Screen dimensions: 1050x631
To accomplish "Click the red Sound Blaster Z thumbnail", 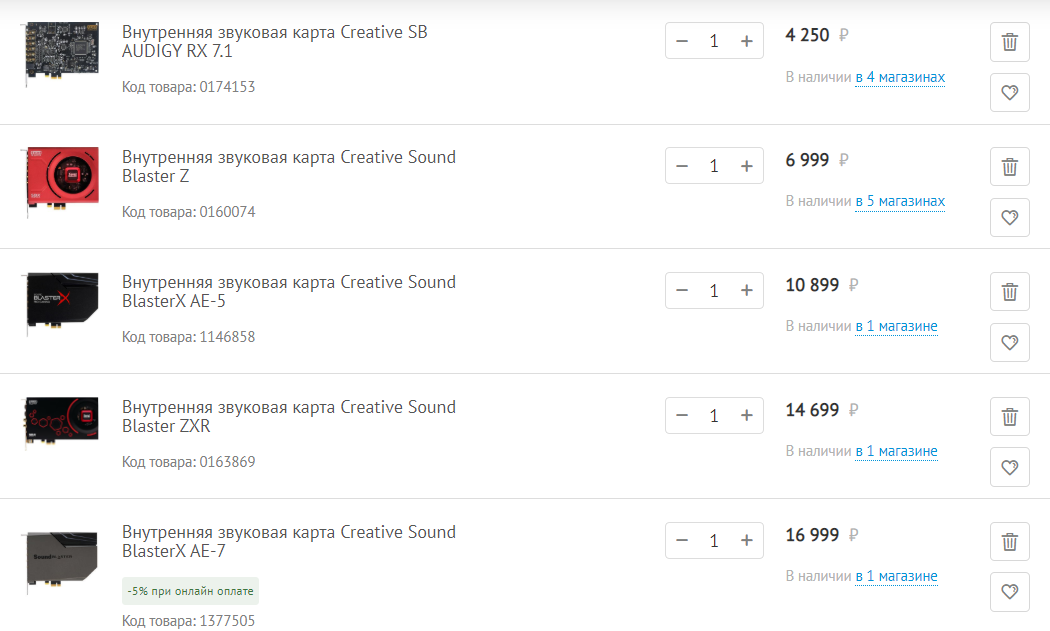I will coord(62,180).
